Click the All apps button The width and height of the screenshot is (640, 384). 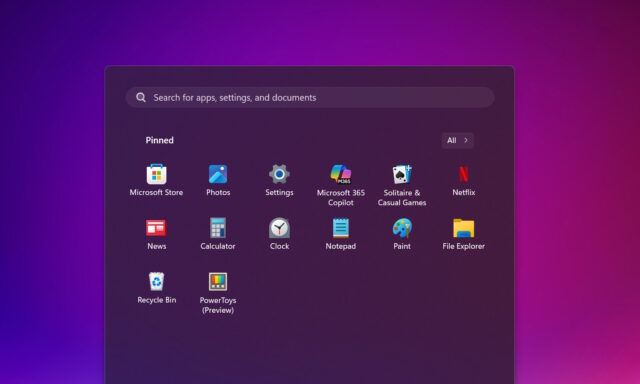(458, 140)
